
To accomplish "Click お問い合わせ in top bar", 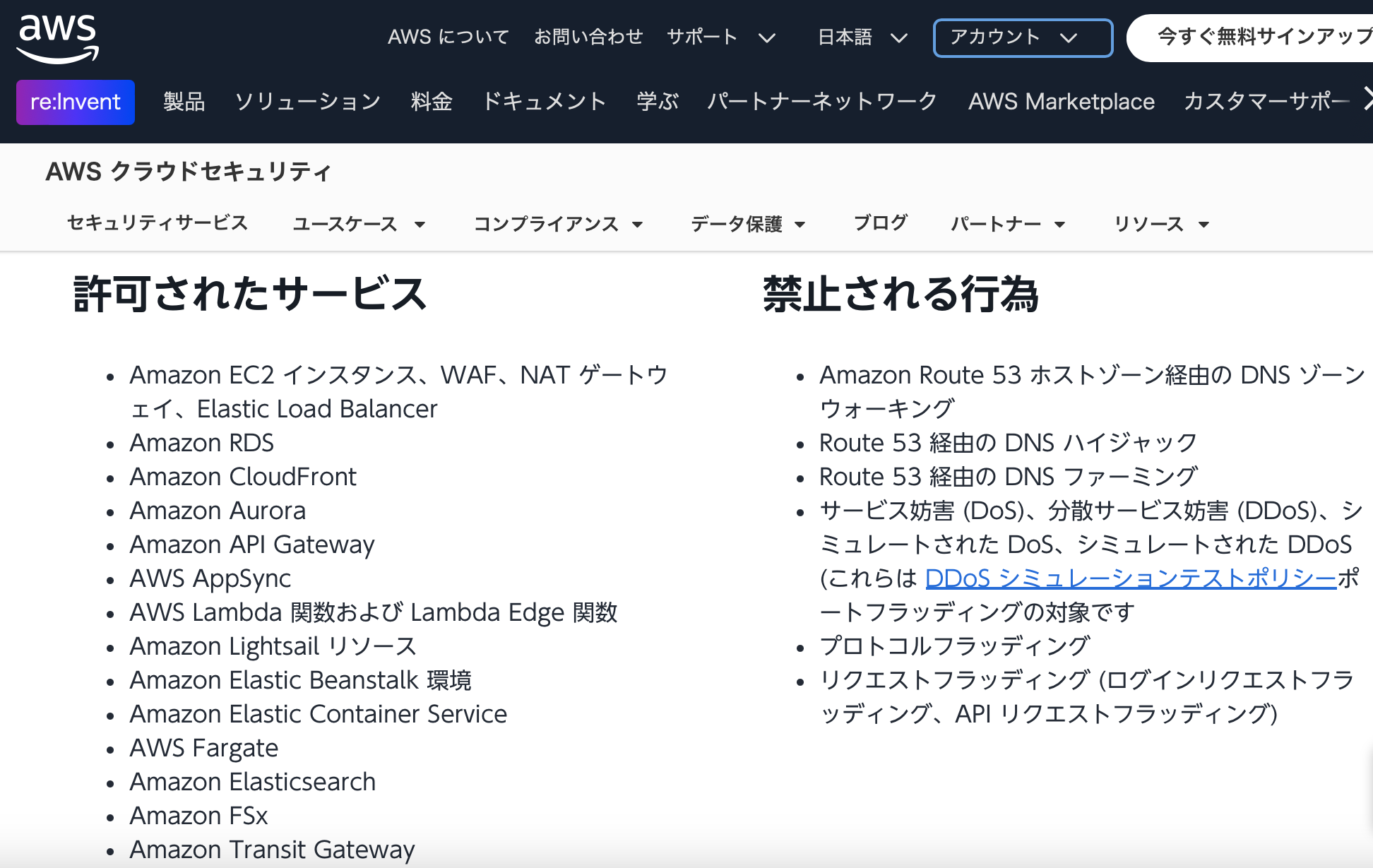I will click(588, 37).
